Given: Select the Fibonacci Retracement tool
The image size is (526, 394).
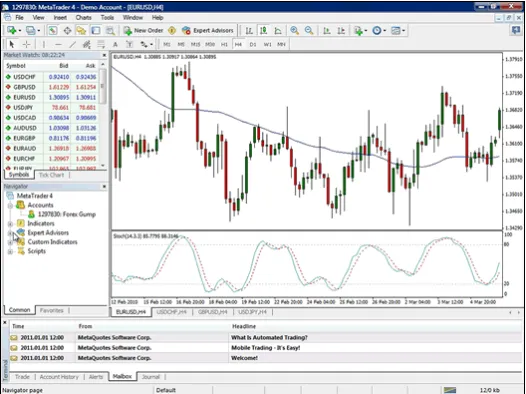Looking at the screenshot, I should 101,44.
